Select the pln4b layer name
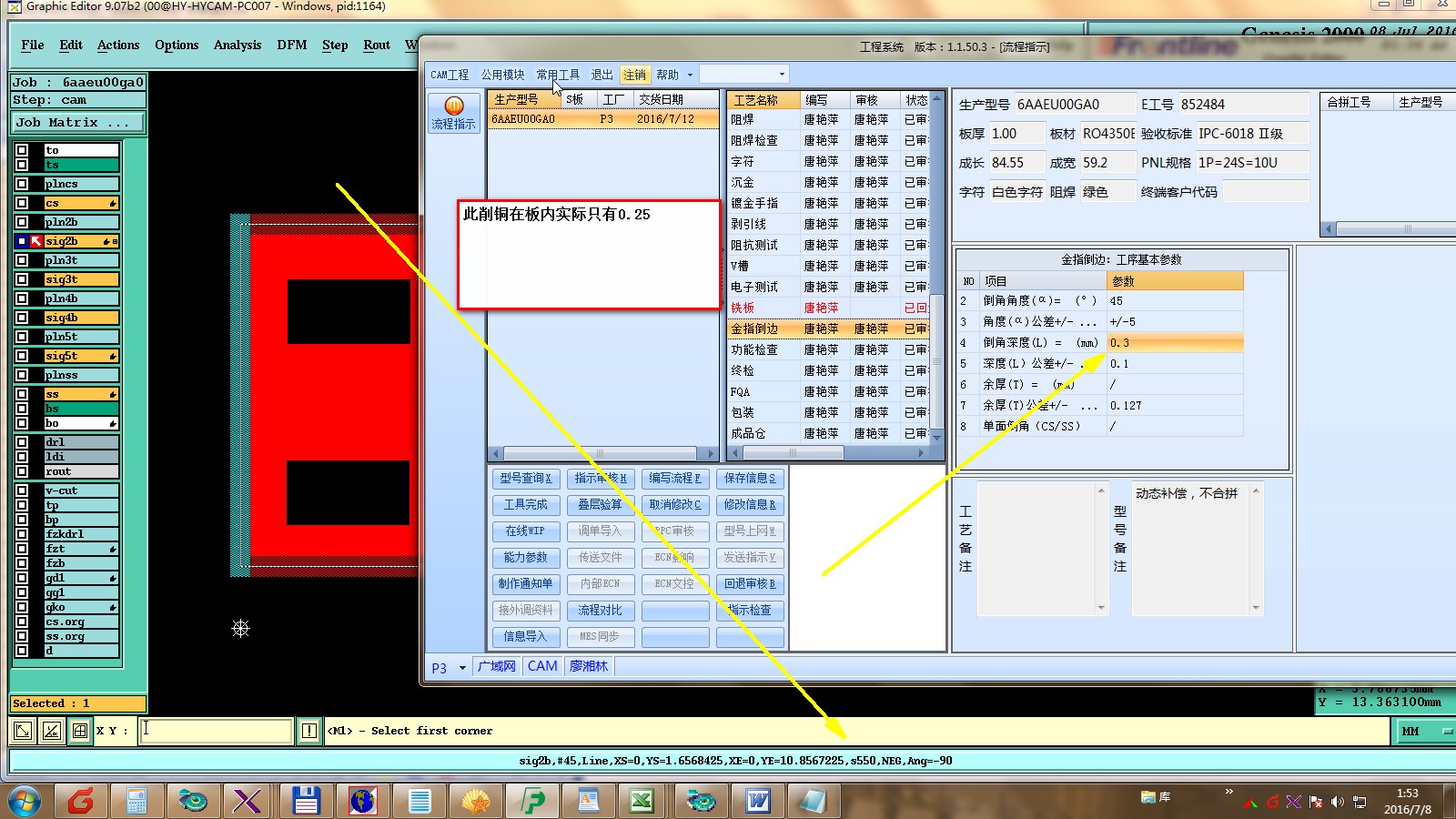Screen dimensions: 1456x819 point(81,298)
